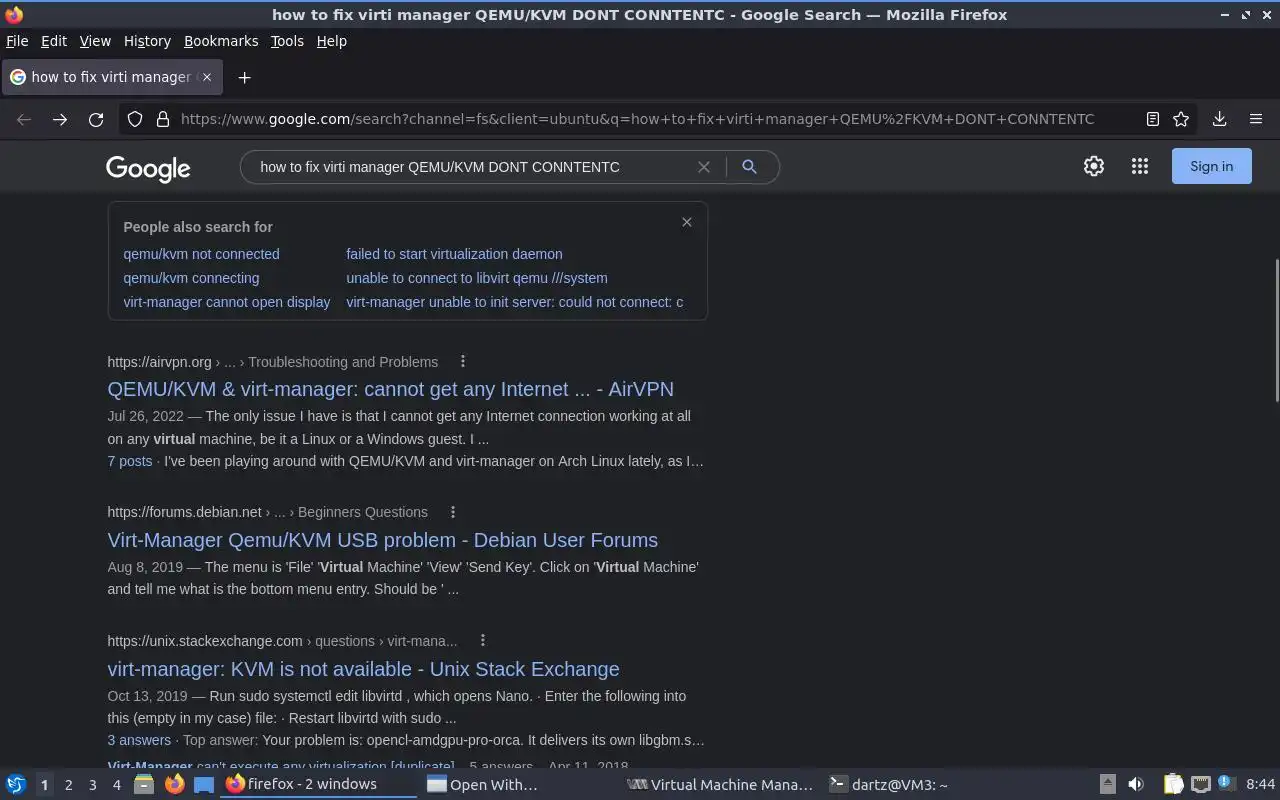Viewport: 1280px width, 800px height.
Task: Launch file manager from panel quicklaunch
Action: 144,784
